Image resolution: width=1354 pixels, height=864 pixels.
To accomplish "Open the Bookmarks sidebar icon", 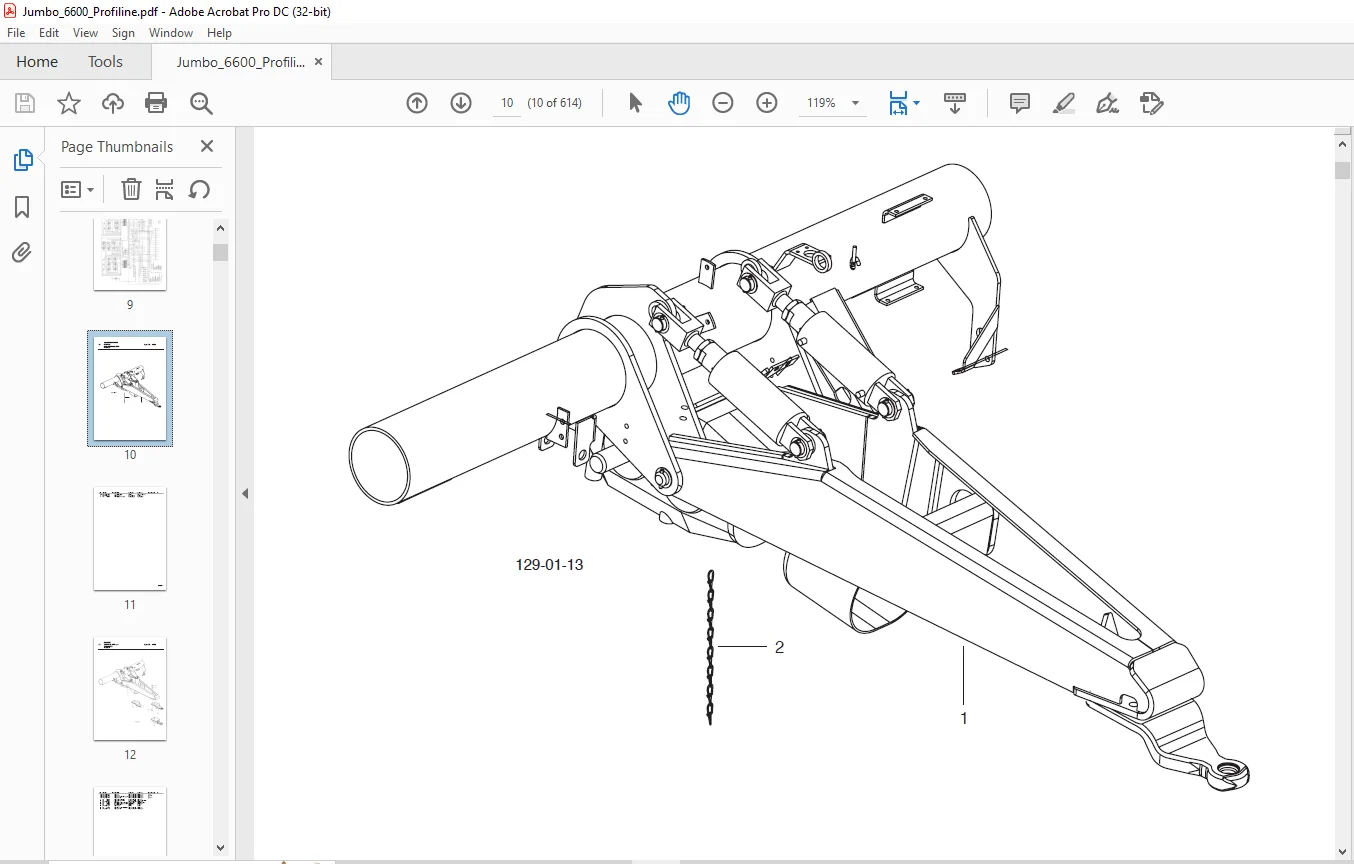I will pos(22,207).
